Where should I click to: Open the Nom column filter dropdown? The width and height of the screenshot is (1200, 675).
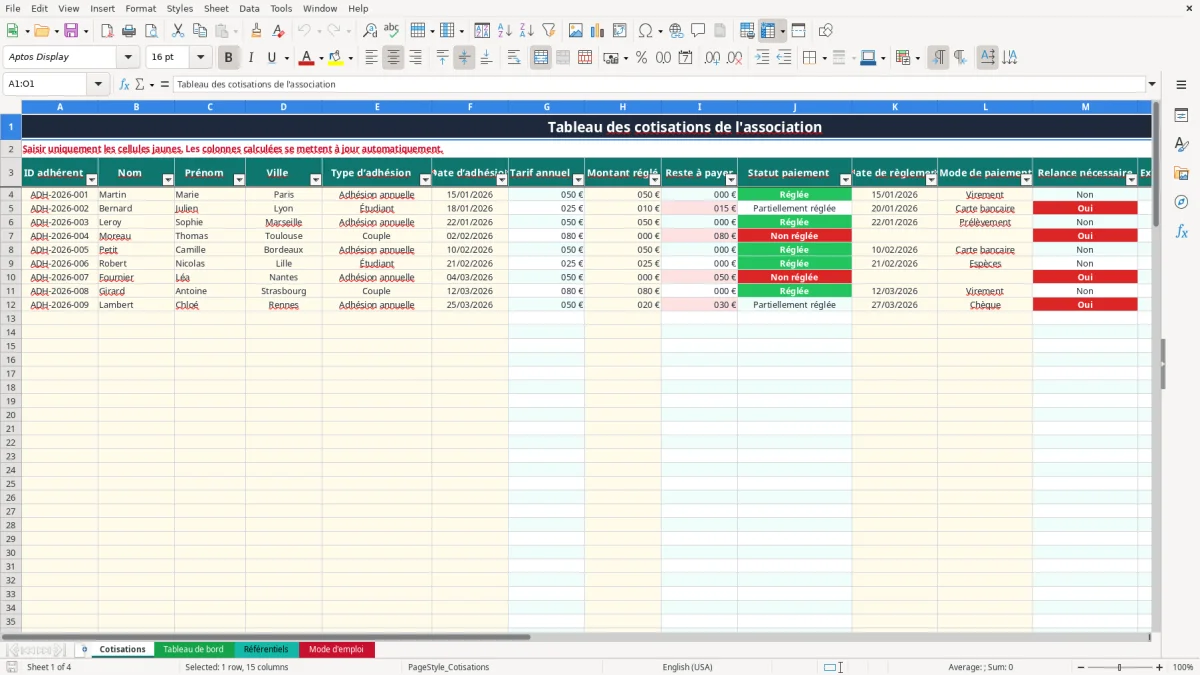[x=166, y=180]
